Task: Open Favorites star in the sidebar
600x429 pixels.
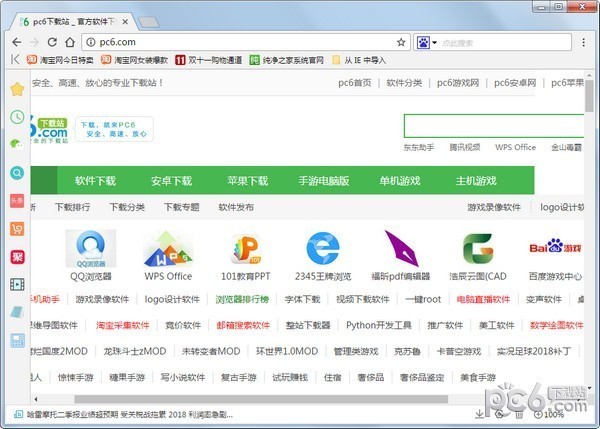Action: tap(17, 89)
